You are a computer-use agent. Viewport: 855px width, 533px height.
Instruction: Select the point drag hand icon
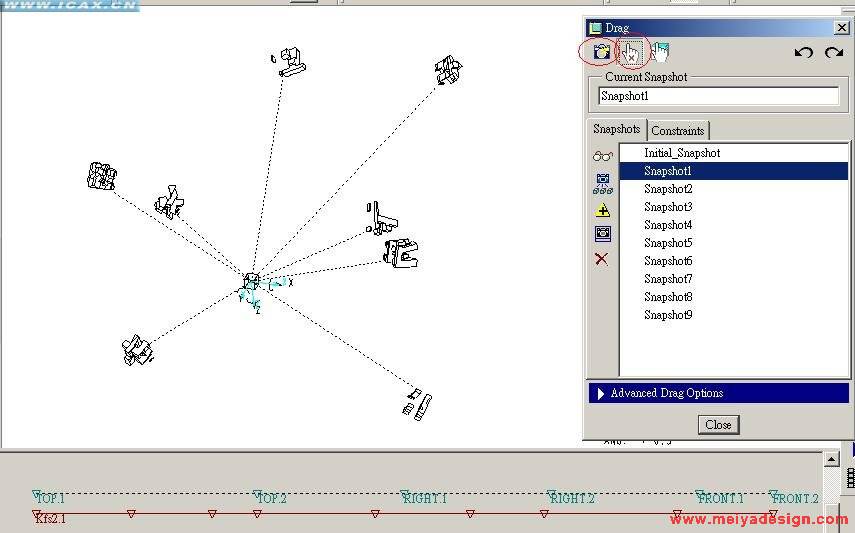[631, 52]
